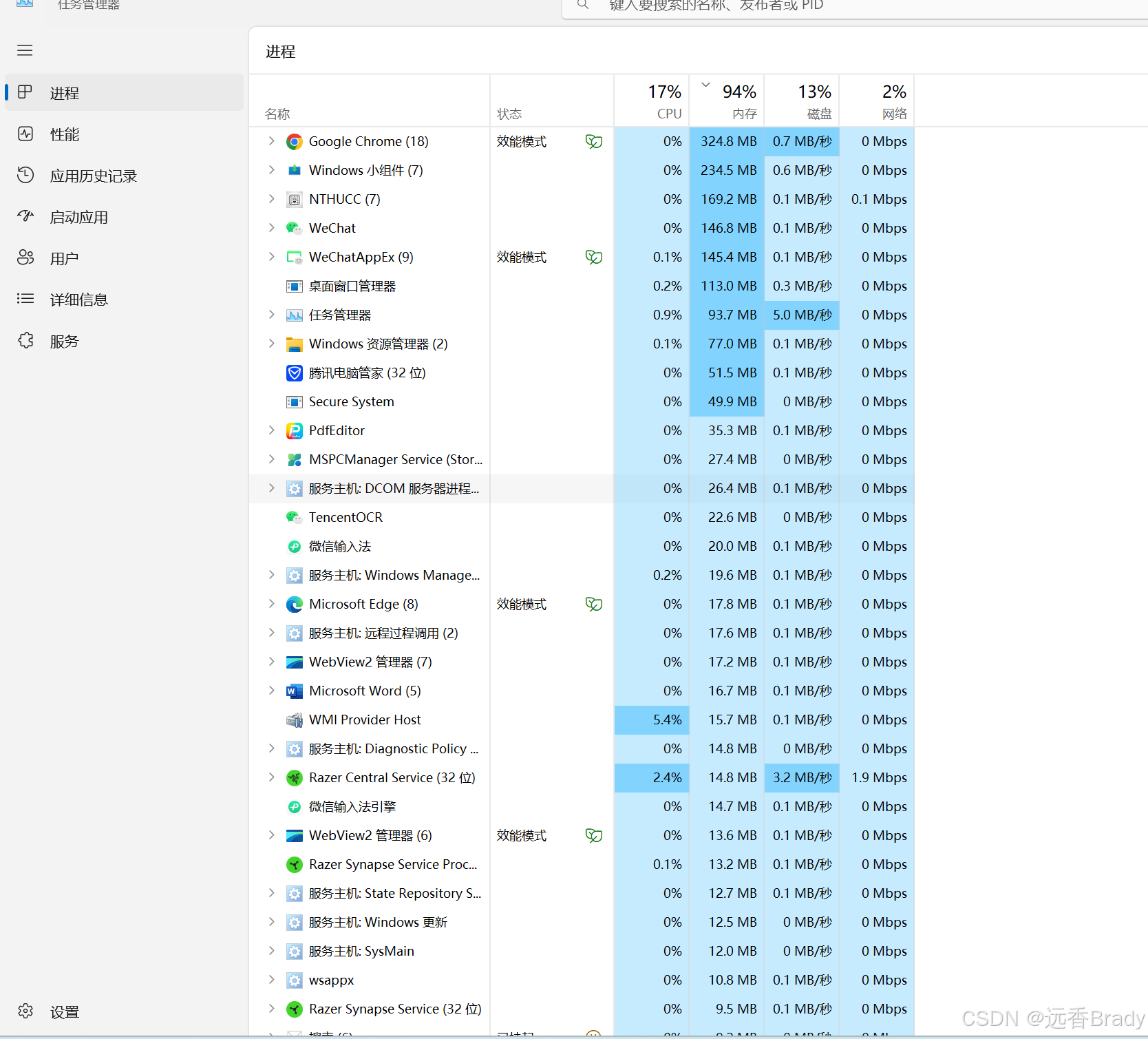
Task: Click the Windows 小组件 process icon
Action: (295, 171)
